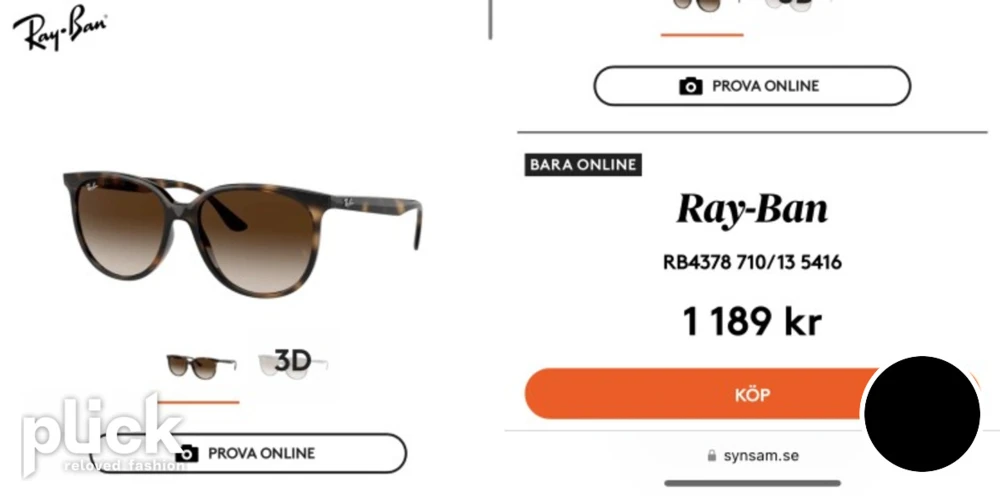Click the BARA ONLINE badge
1000x496 pixels.
pyautogui.click(x=583, y=164)
